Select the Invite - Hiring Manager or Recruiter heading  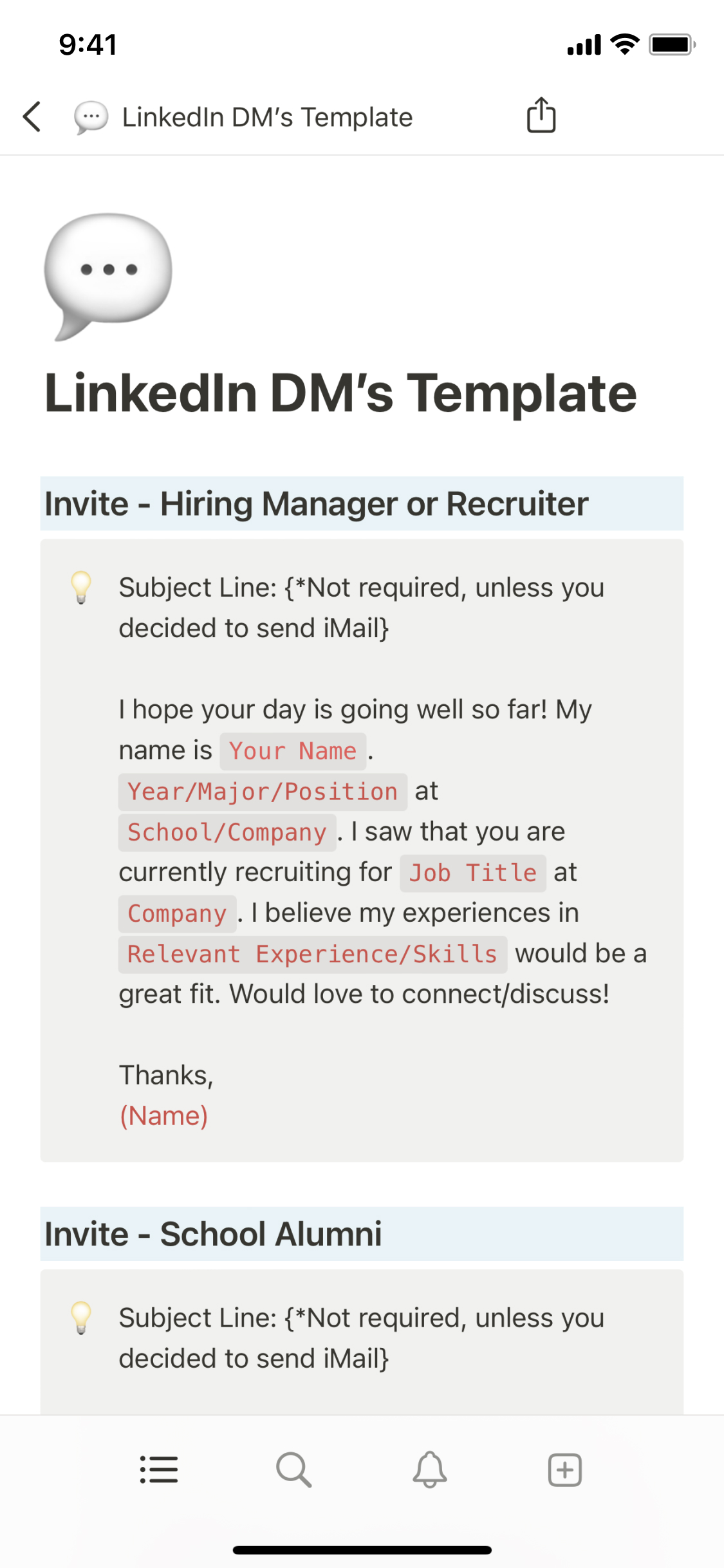click(x=316, y=503)
